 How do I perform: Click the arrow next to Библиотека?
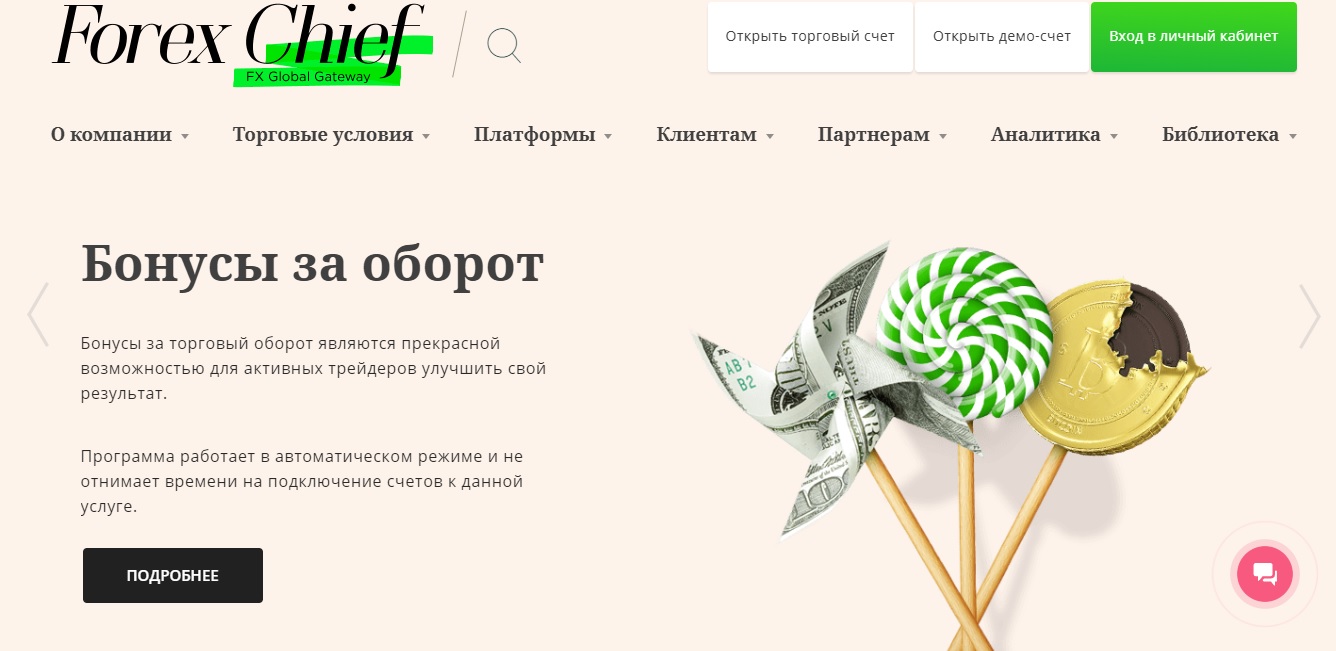point(1293,137)
